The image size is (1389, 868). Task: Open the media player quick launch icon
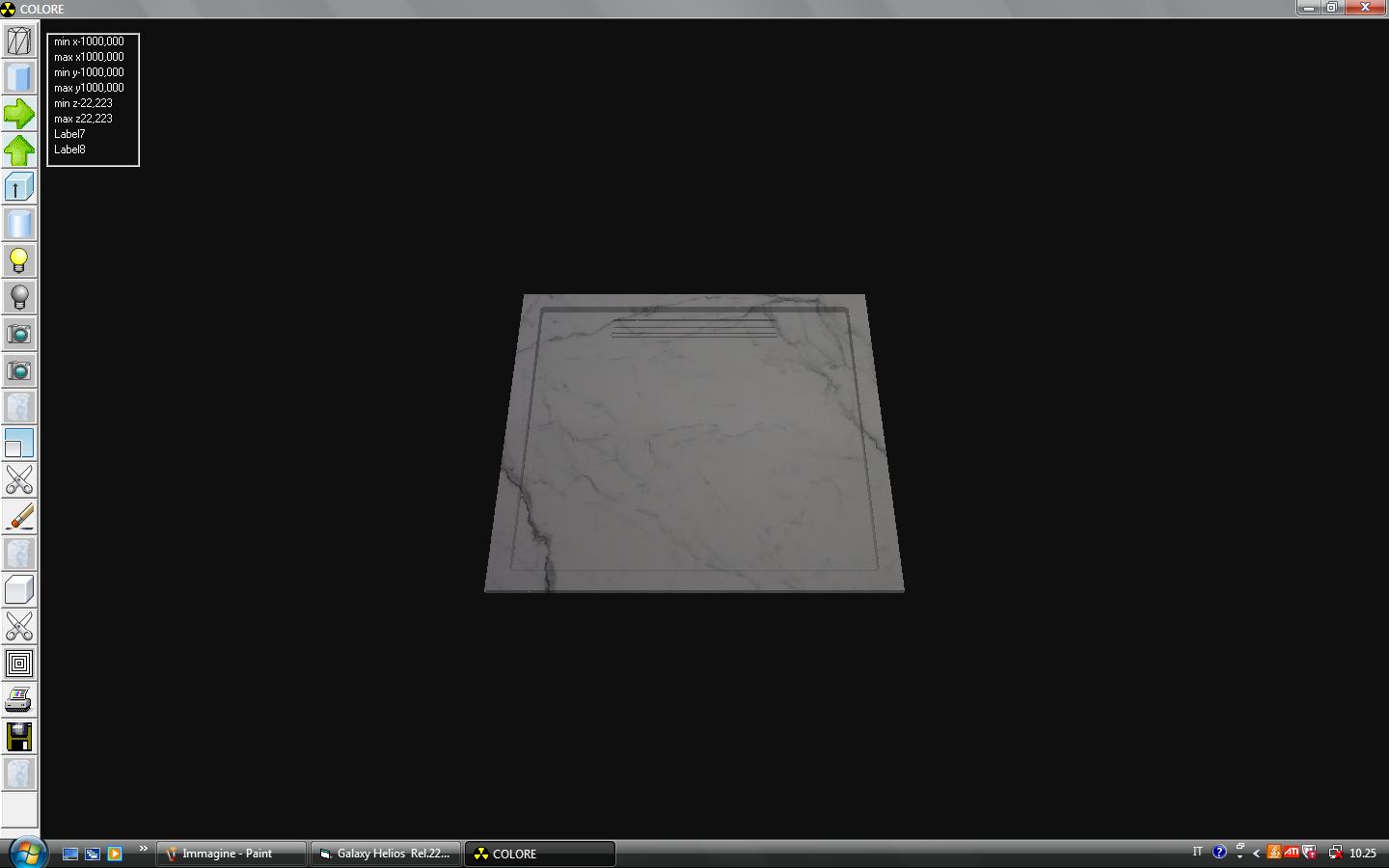pyautogui.click(x=115, y=854)
